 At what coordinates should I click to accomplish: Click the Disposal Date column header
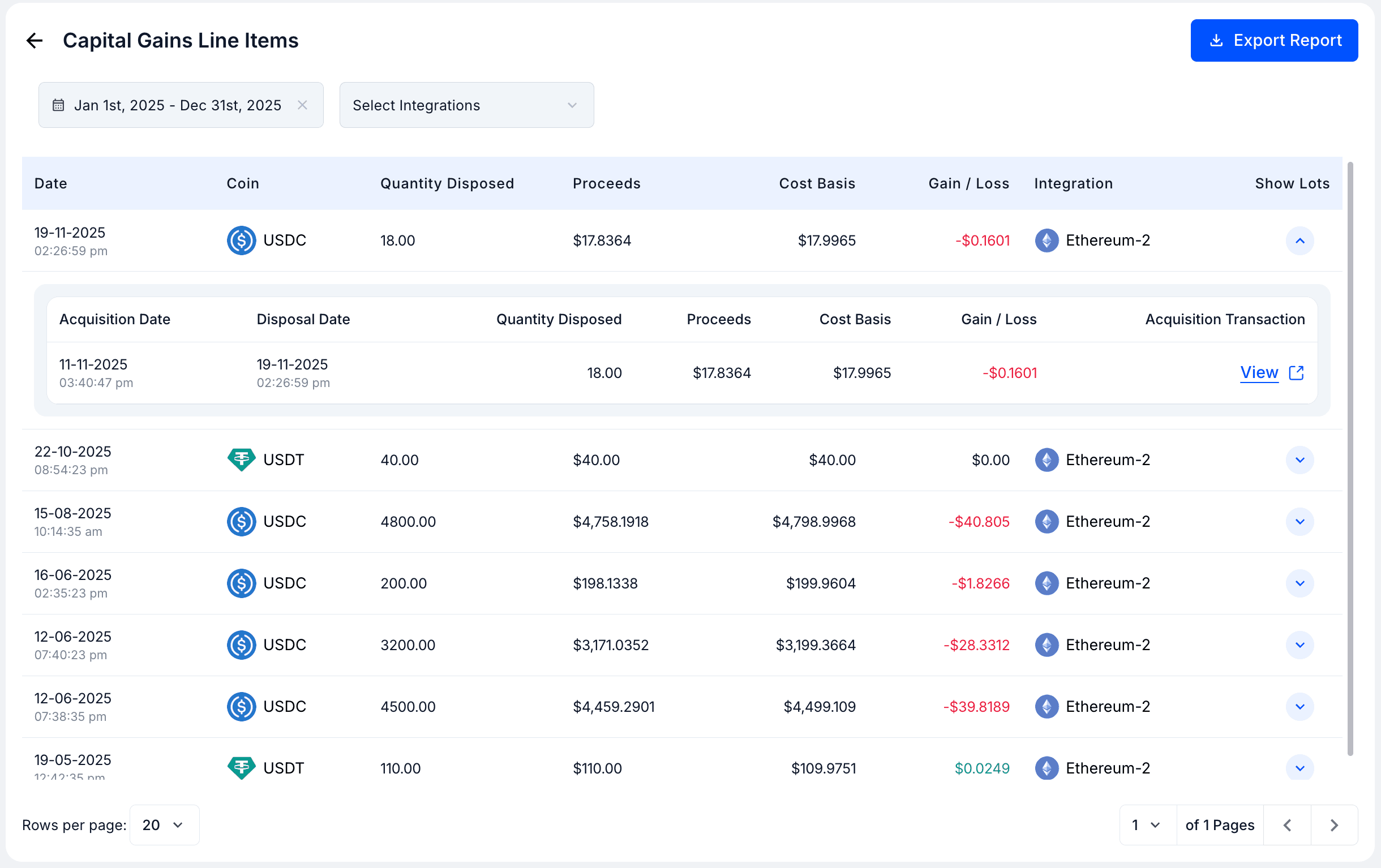coord(303,319)
